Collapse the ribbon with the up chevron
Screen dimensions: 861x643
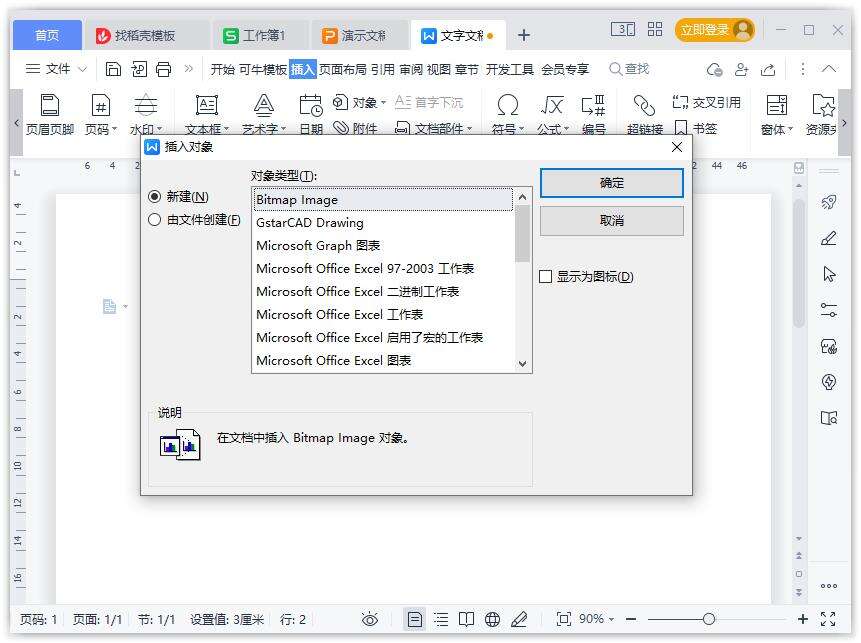(x=829, y=69)
